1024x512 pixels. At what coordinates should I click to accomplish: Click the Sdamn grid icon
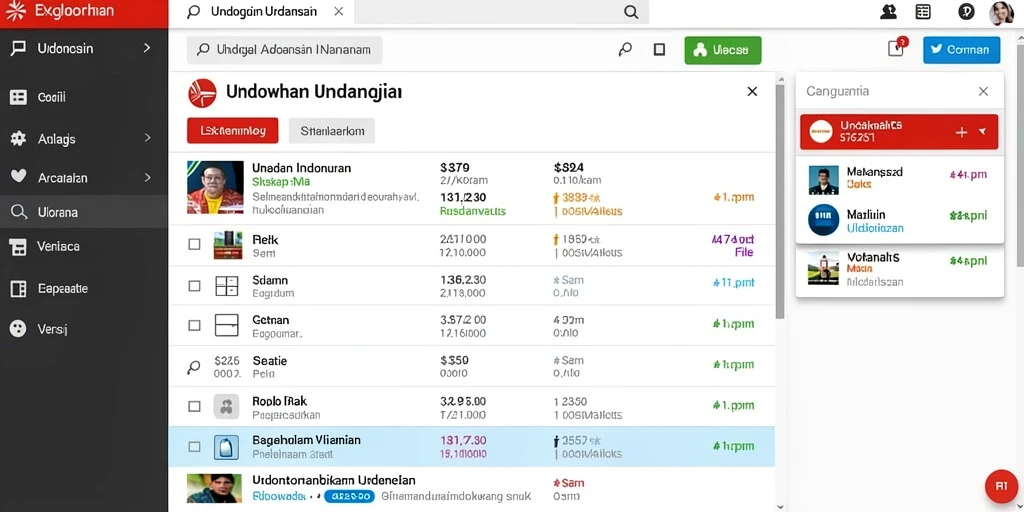[227, 286]
